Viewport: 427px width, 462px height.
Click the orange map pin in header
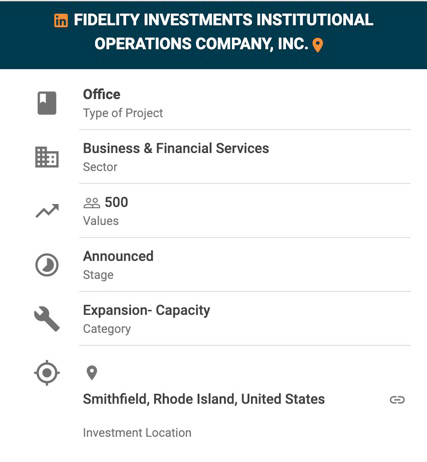[318, 45]
